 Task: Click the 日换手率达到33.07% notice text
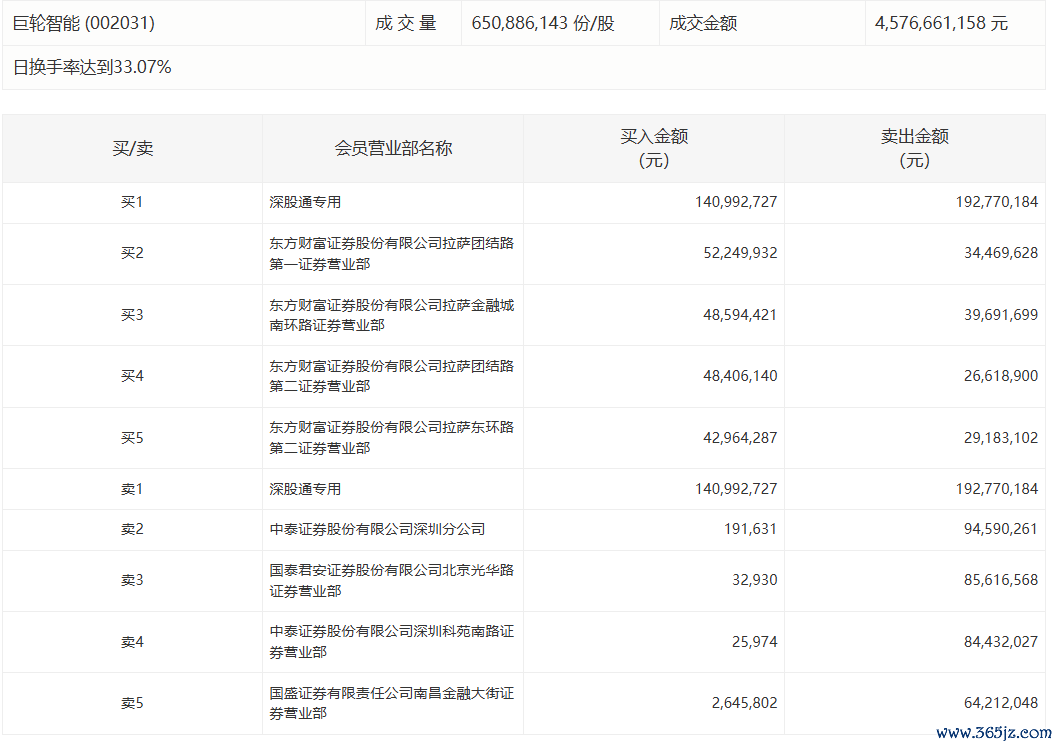click(x=92, y=67)
